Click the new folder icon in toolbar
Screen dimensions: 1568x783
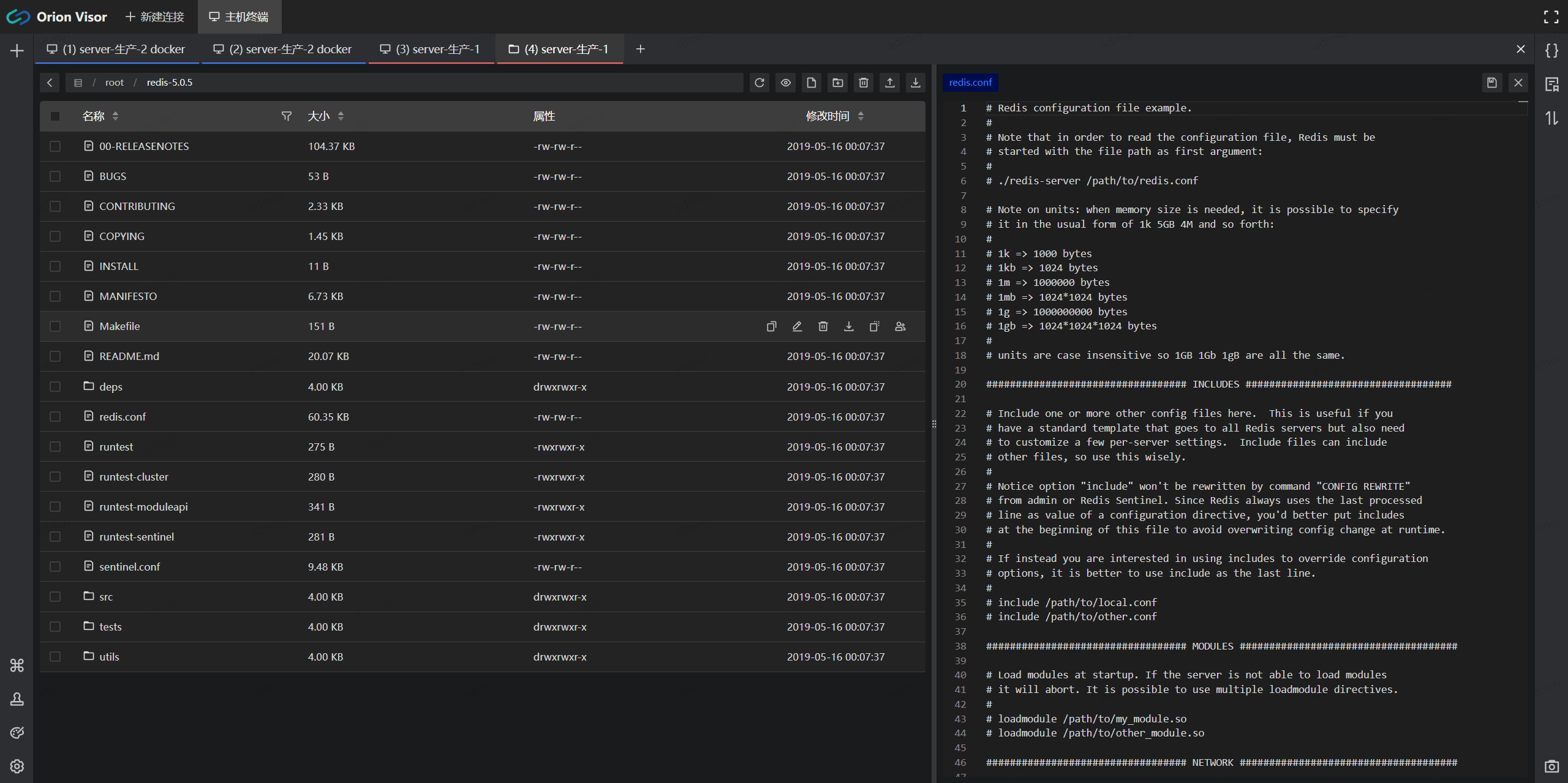coord(838,83)
